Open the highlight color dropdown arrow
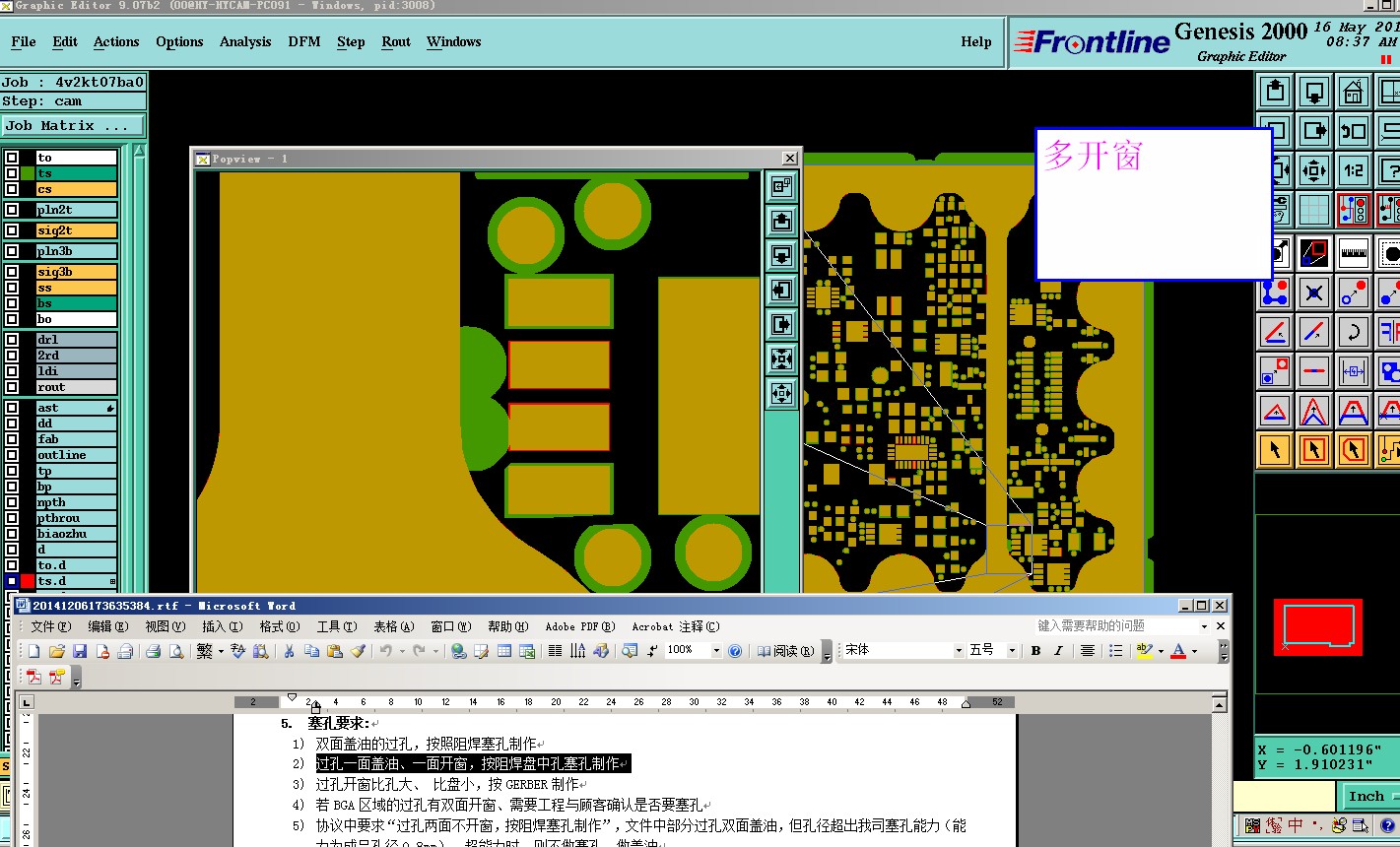 point(1161,651)
